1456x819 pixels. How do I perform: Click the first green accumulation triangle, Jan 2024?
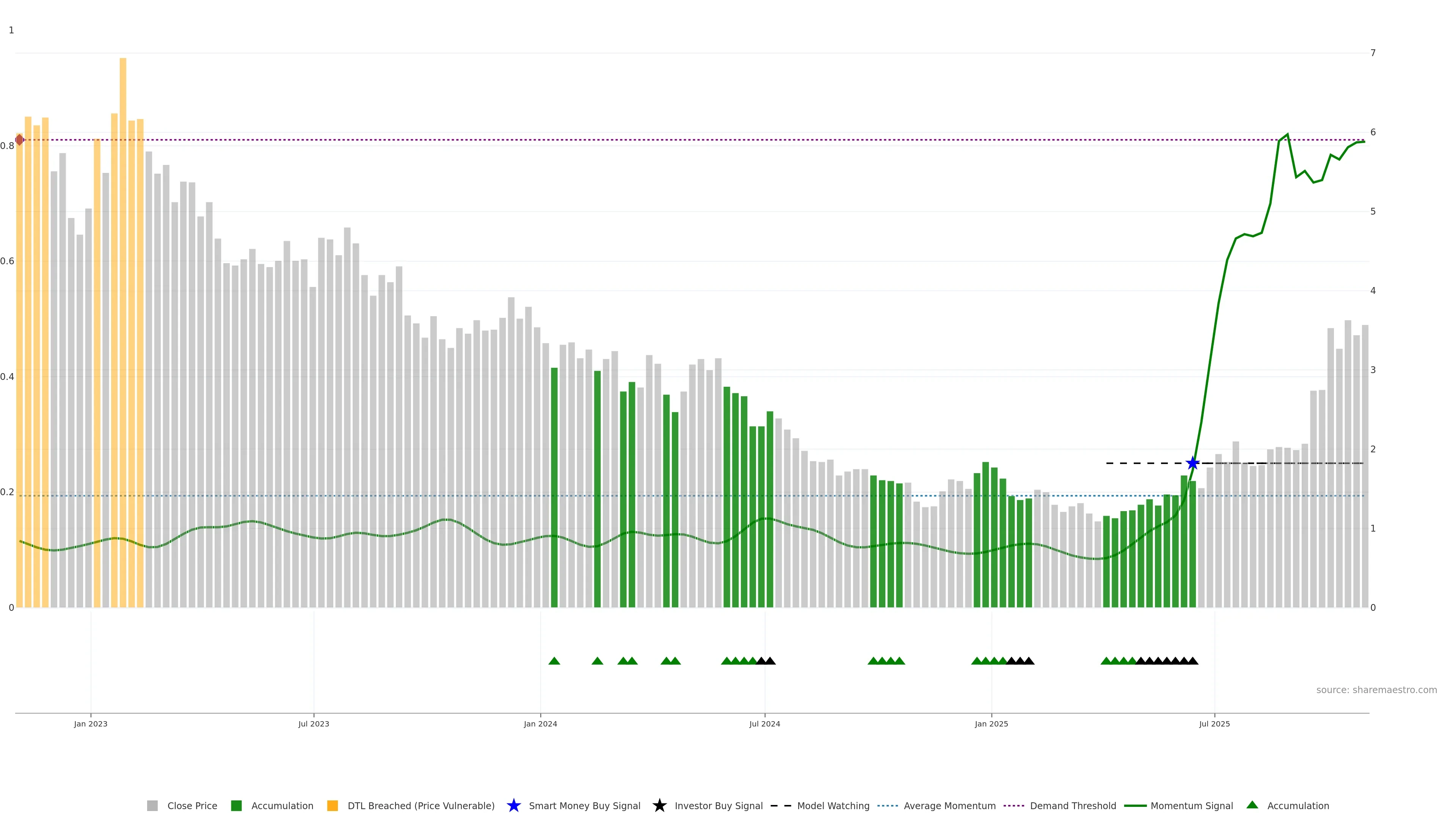(x=554, y=661)
